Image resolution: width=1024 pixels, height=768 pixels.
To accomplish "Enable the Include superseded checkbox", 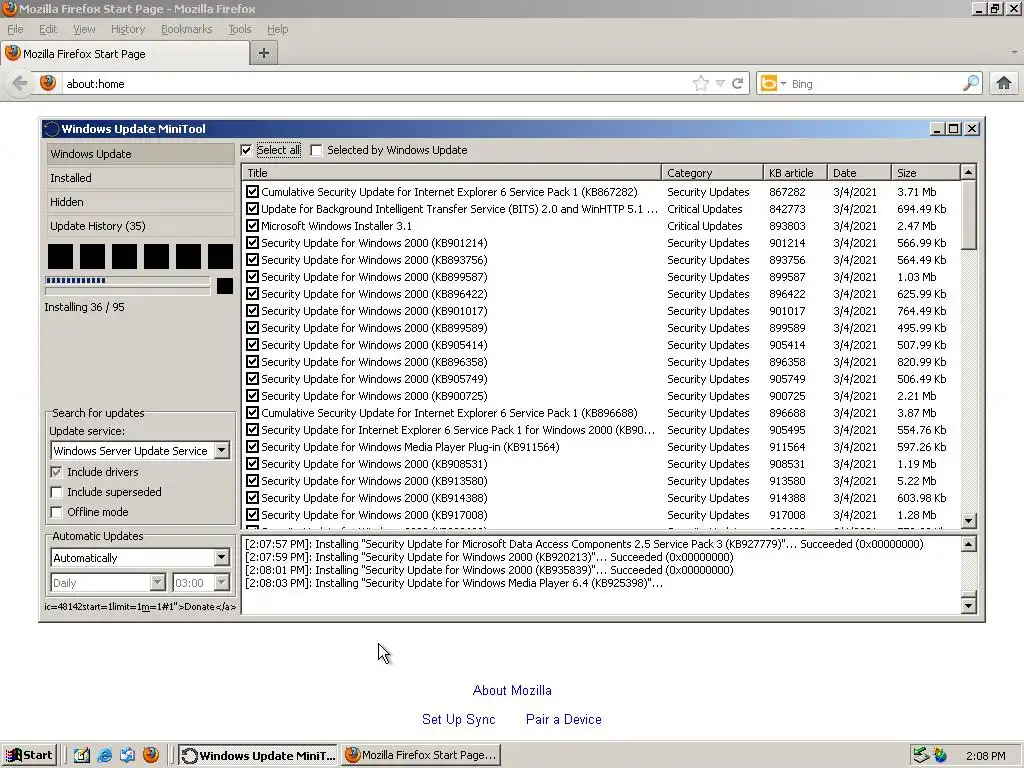I will (x=57, y=492).
